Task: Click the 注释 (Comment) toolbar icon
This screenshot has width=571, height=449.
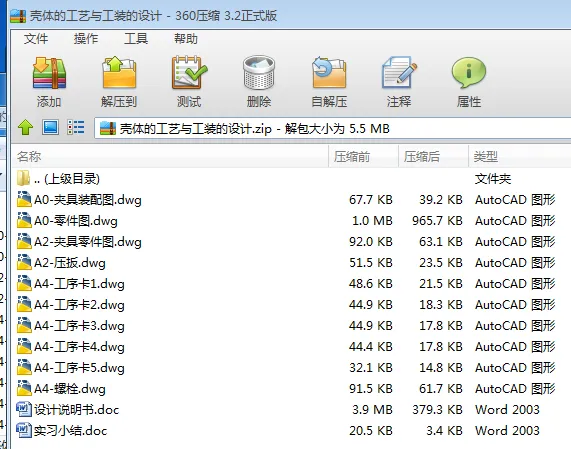Action: [399, 73]
